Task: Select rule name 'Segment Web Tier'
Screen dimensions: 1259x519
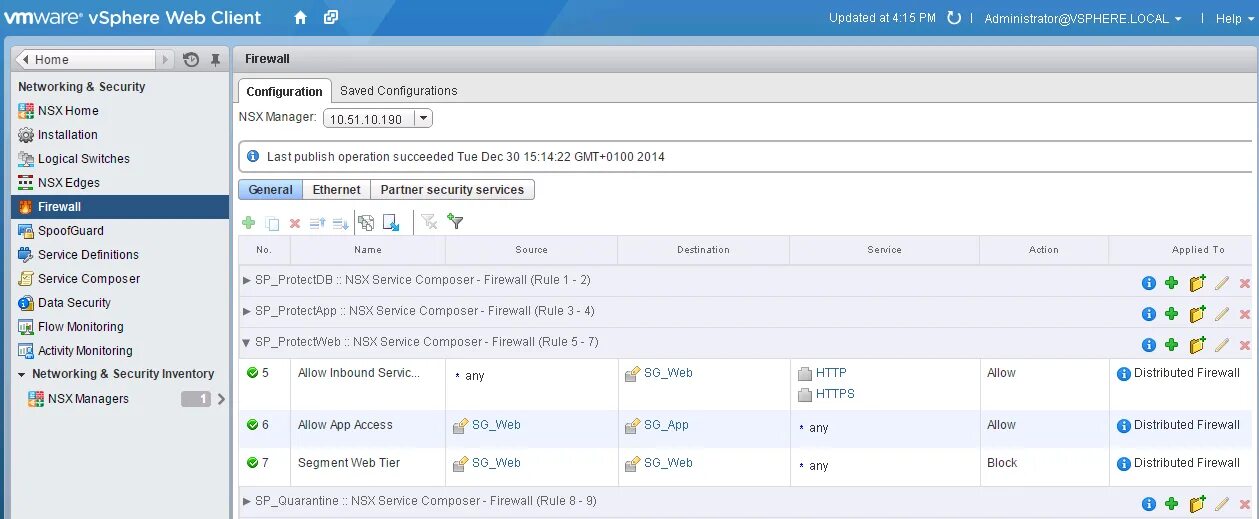Action: pos(350,463)
